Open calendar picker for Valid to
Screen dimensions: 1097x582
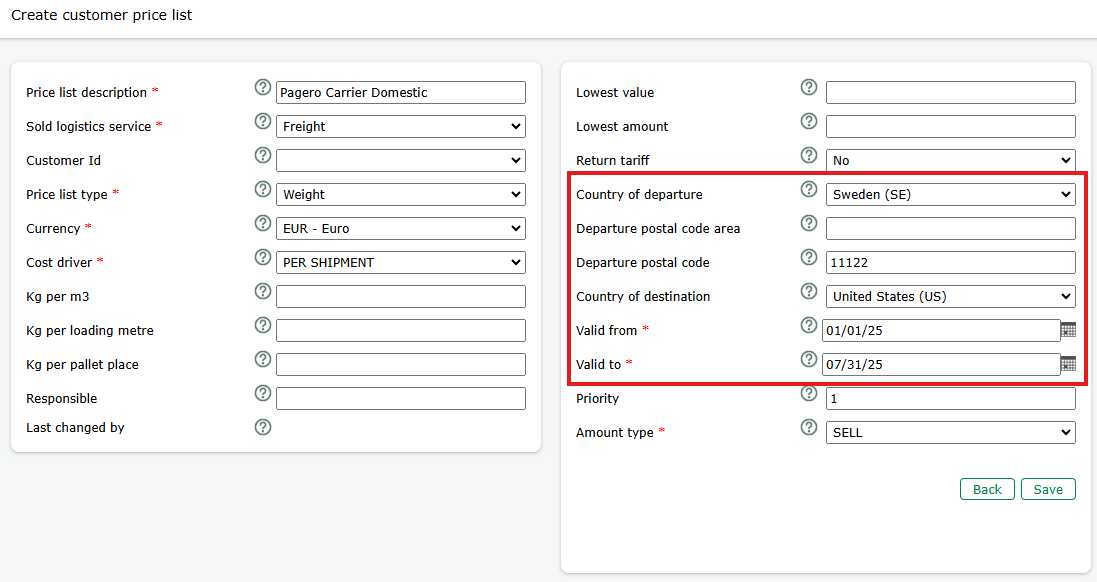pos(1068,364)
